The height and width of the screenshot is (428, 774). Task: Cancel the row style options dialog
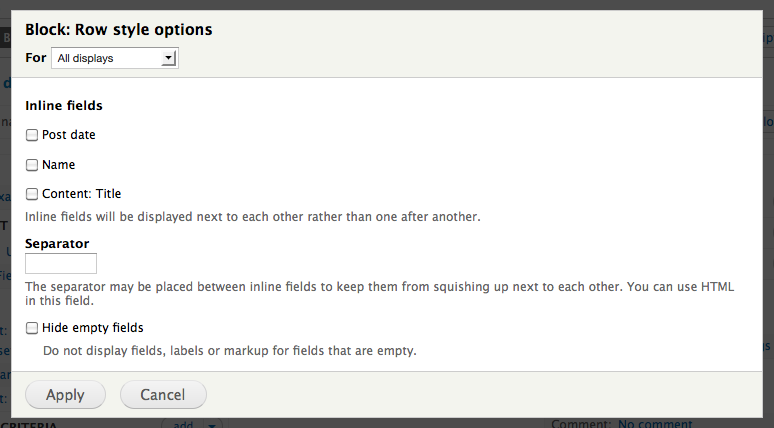point(163,395)
